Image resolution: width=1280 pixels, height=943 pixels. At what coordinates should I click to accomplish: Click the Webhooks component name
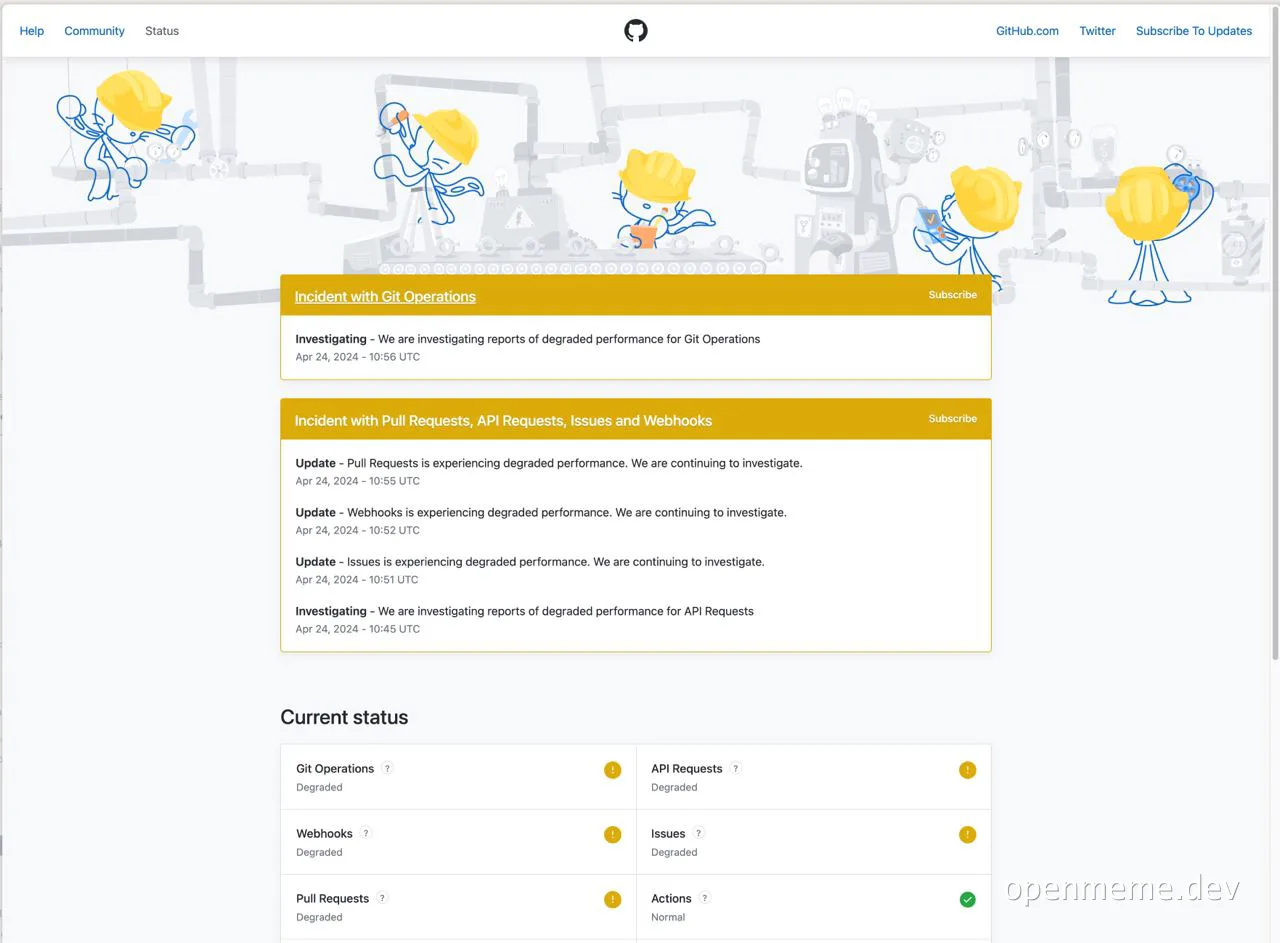point(324,834)
